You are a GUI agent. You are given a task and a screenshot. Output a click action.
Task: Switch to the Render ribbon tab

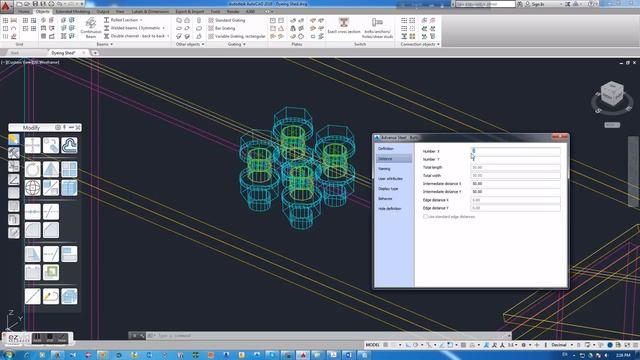(x=233, y=11)
